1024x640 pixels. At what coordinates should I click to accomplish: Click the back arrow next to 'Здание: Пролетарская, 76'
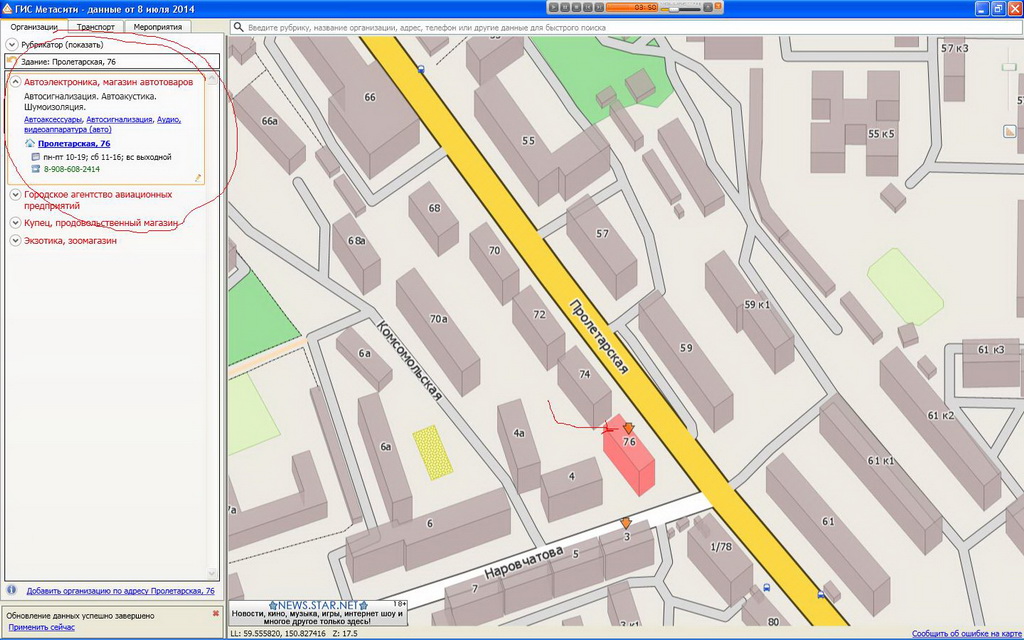(x=11, y=62)
